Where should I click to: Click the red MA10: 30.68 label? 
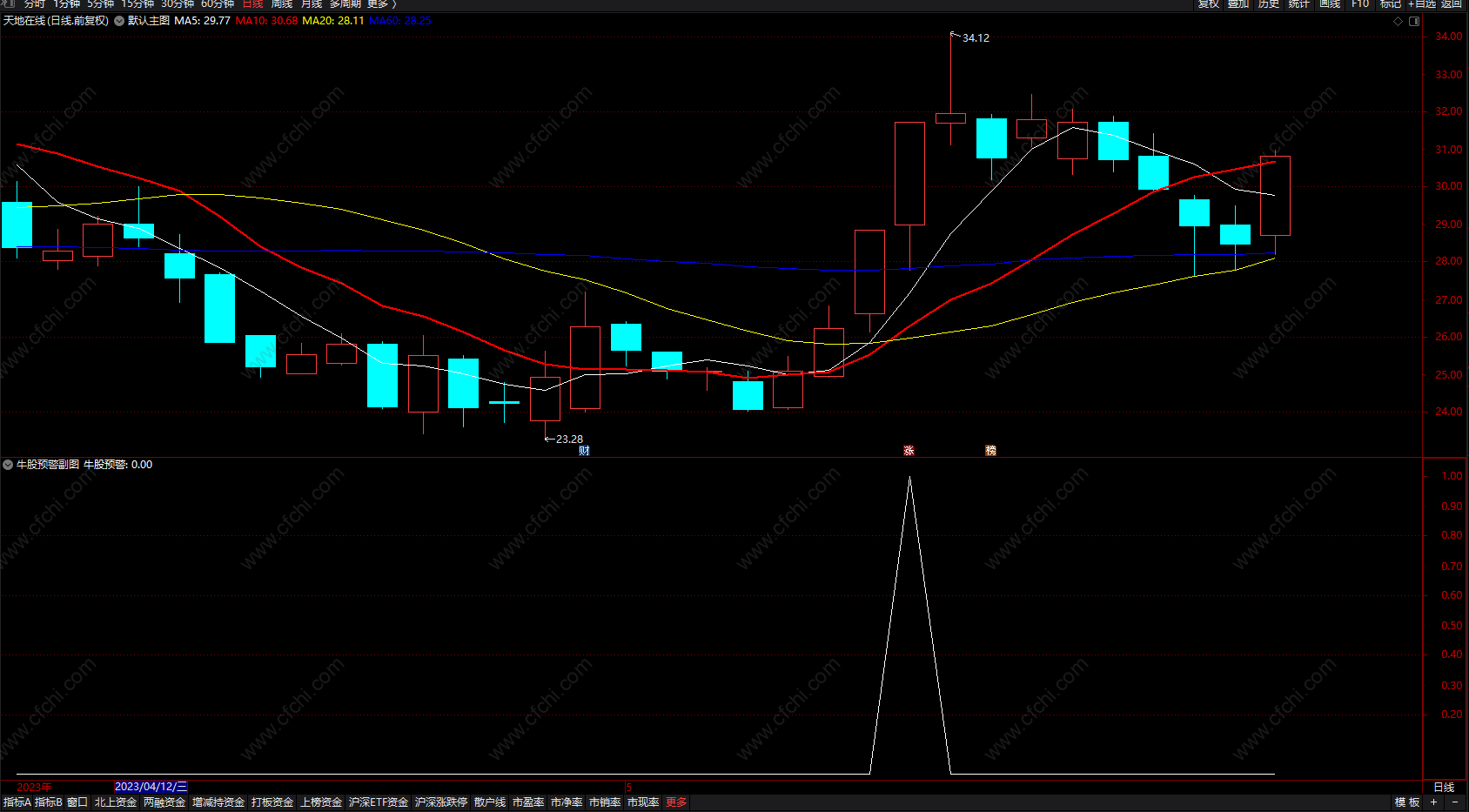click(x=266, y=21)
